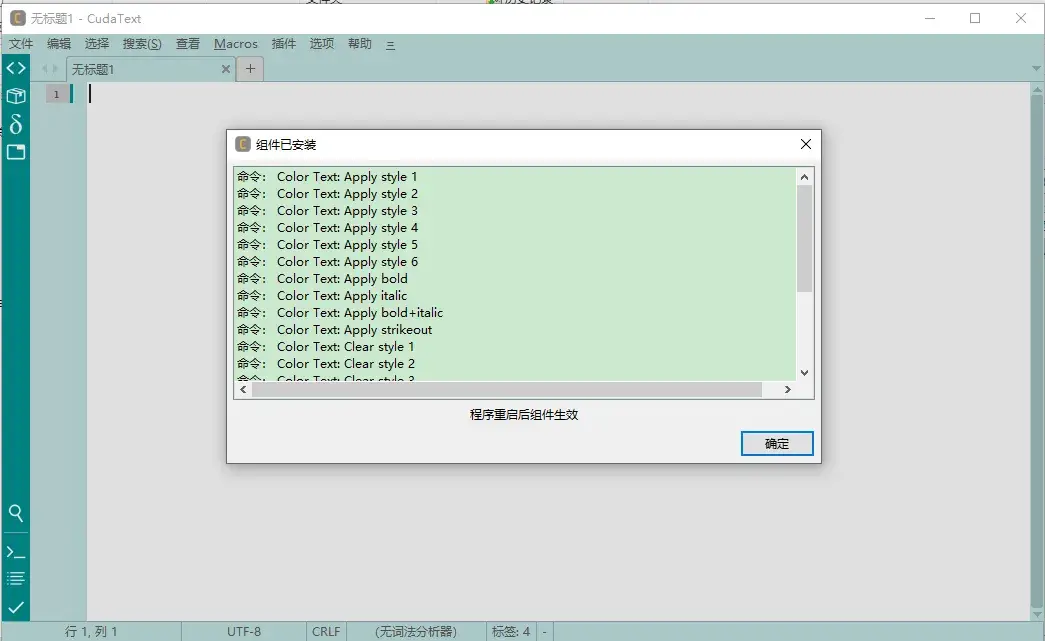Image resolution: width=1045 pixels, height=641 pixels.
Task: Show the output log sidebar icon
Action: pyautogui.click(x=14, y=577)
